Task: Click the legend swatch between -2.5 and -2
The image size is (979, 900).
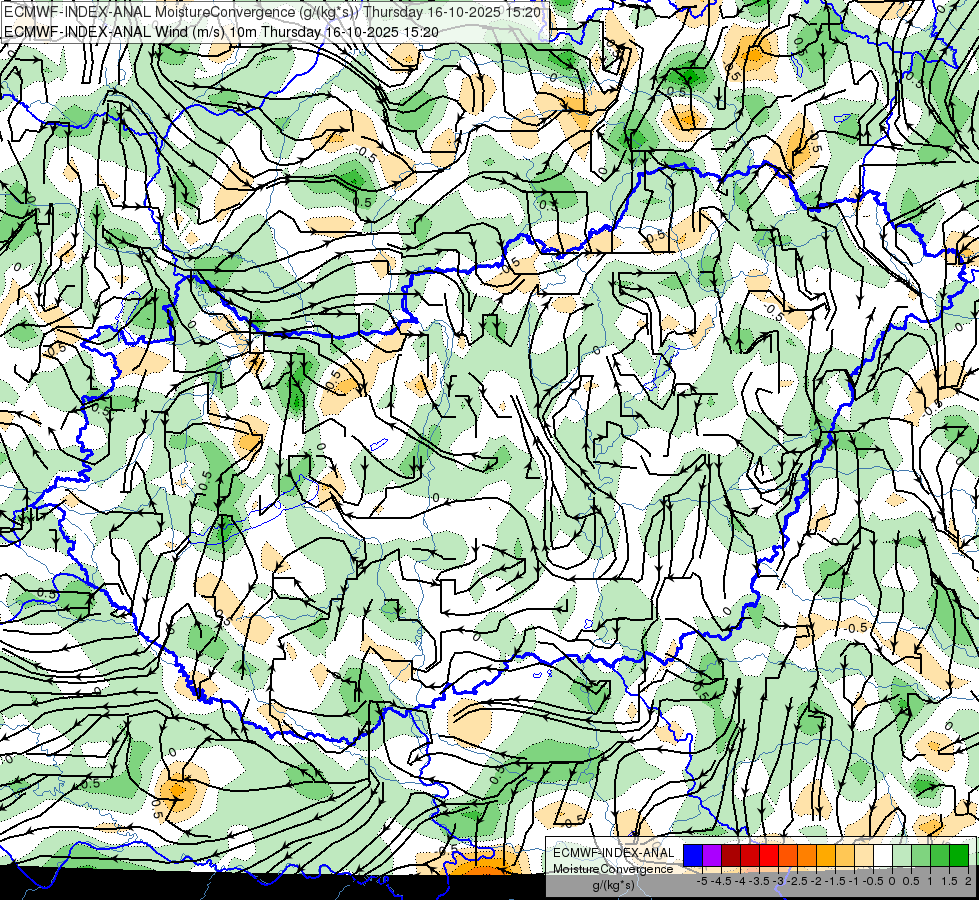Action: point(807,855)
